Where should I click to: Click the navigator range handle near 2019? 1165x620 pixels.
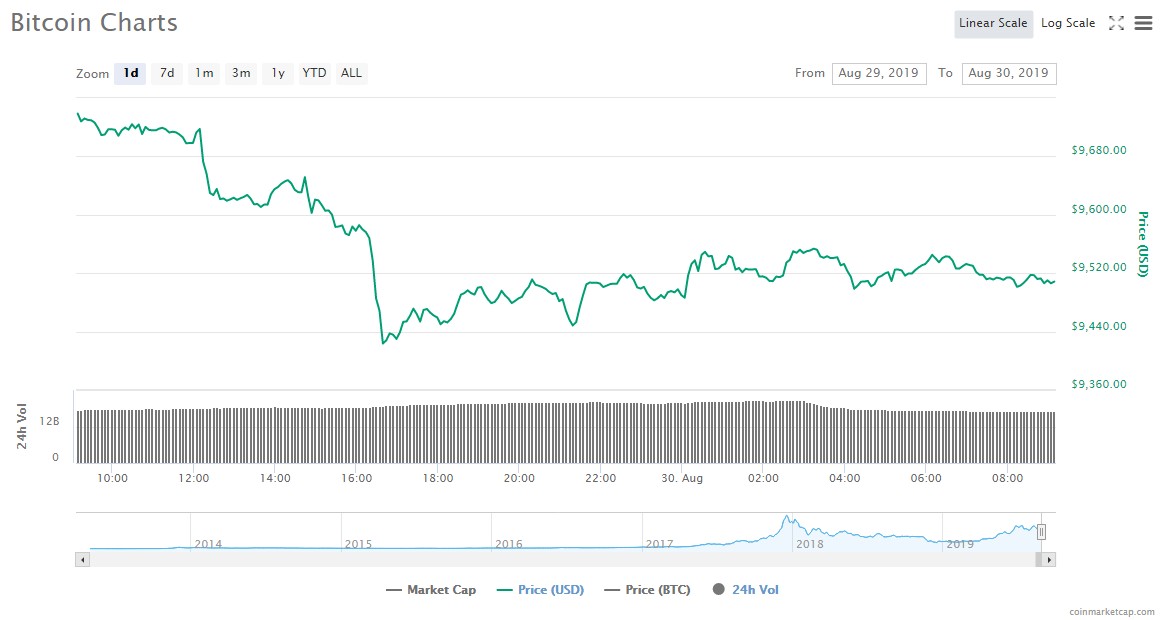point(1041,532)
